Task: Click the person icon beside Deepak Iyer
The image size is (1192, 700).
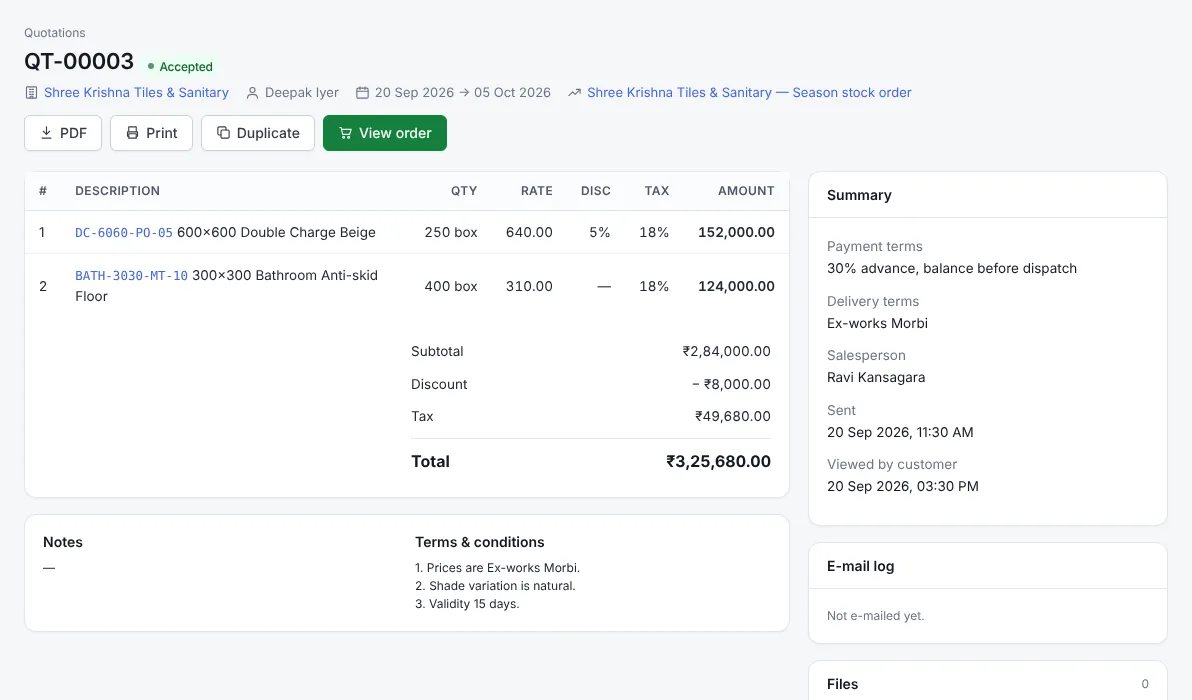Action: click(x=252, y=93)
